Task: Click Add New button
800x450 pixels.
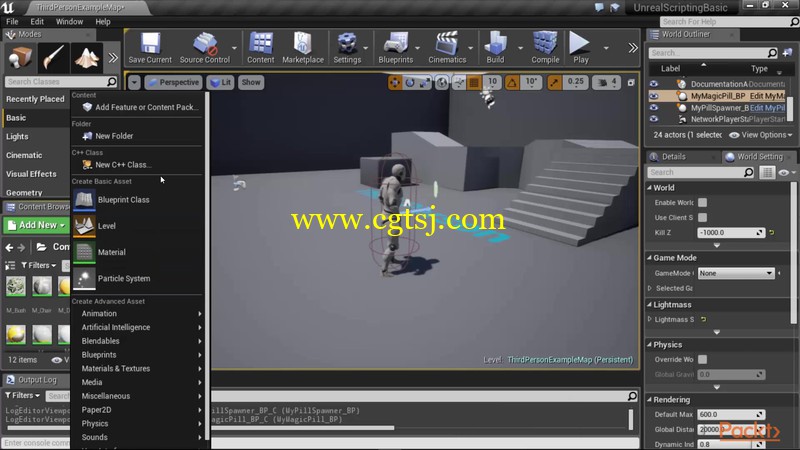Action: click(x=37, y=225)
